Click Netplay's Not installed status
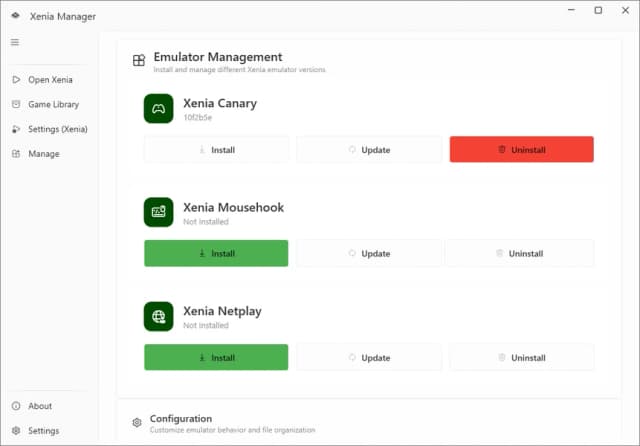Image resolution: width=640 pixels, height=446 pixels. [206, 325]
